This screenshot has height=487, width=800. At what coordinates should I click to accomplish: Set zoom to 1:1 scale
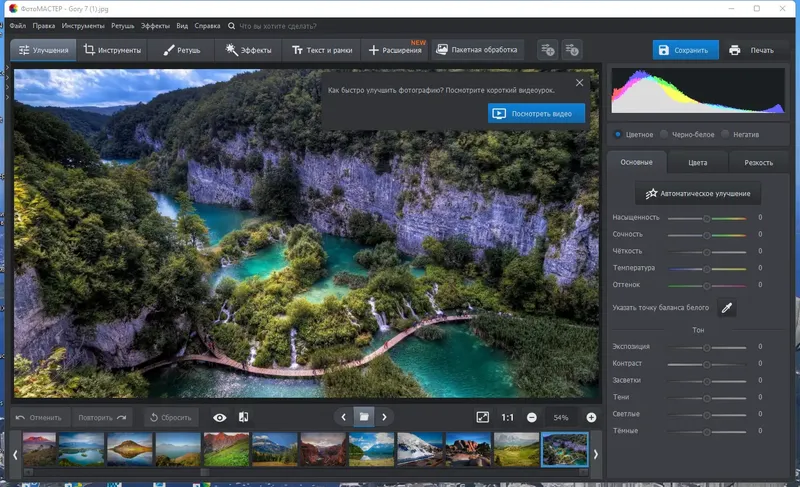[x=507, y=417]
